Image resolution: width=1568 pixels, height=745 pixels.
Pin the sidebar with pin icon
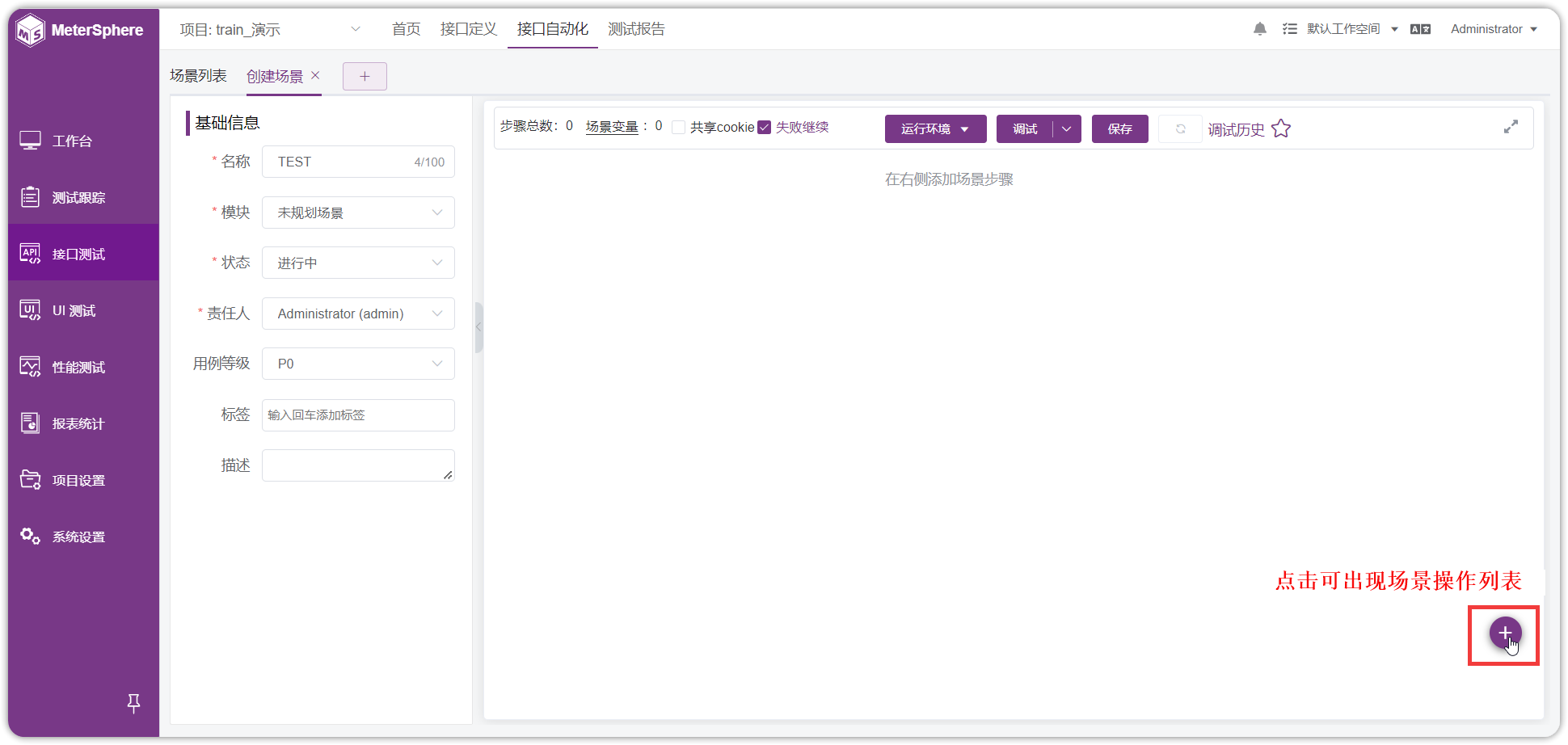click(134, 703)
